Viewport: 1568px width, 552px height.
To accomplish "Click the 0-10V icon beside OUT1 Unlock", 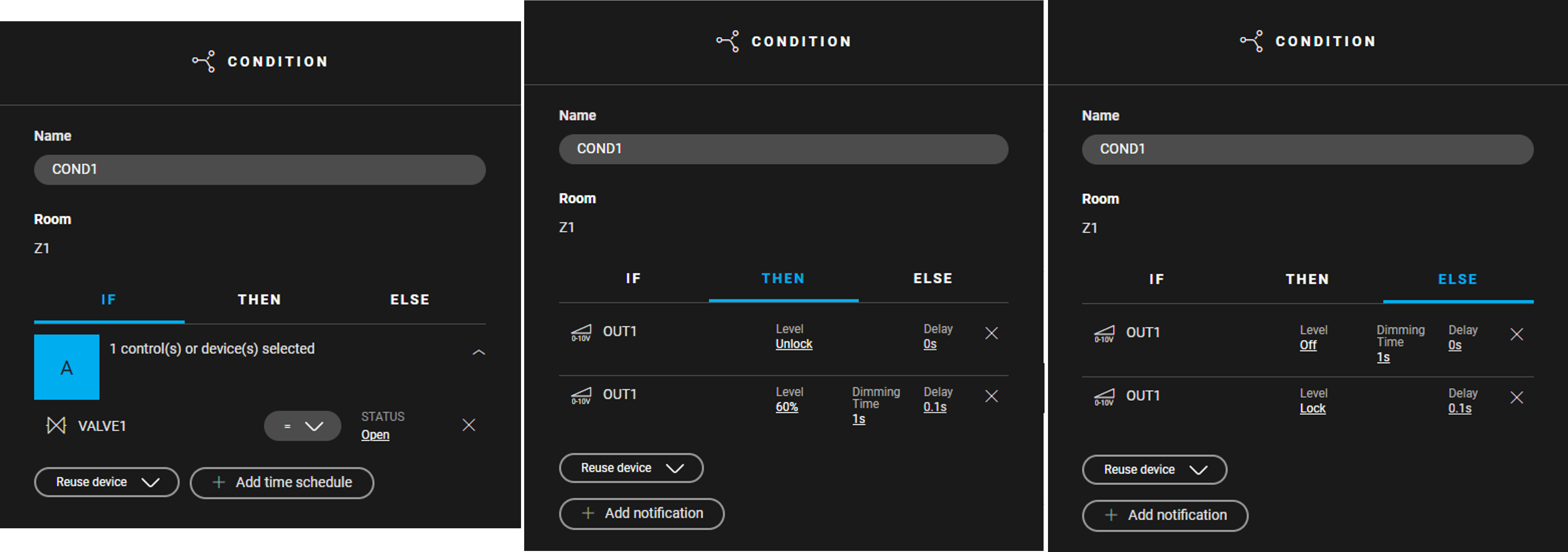I will (581, 333).
